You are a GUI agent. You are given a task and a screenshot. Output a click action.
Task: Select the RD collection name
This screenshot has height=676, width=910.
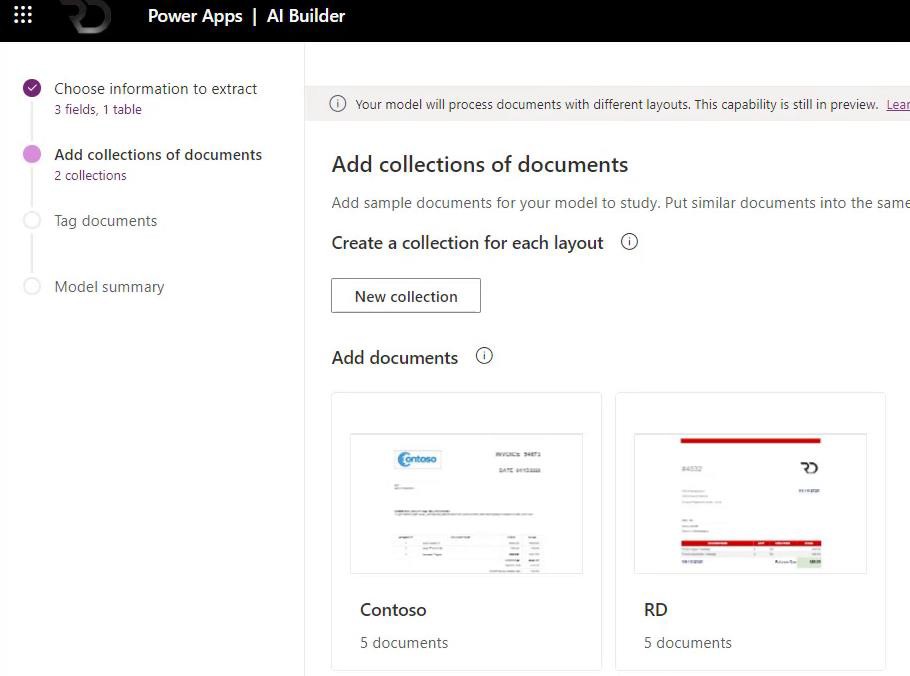[655, 610]
